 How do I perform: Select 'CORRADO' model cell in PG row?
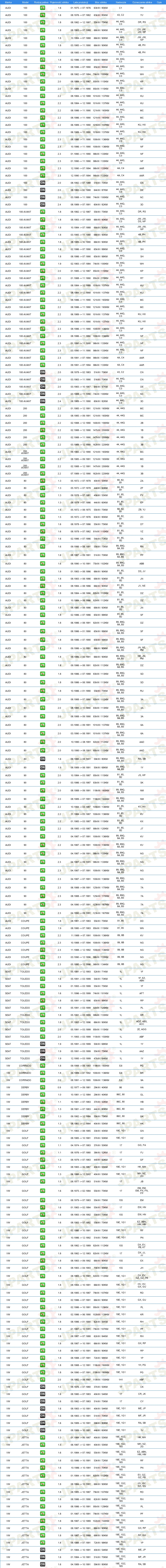click(25, 1066)
